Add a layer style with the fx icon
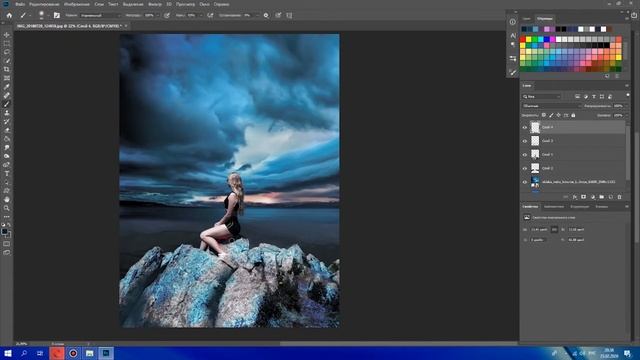Viewport: 640px width, 360px height. point(575,197)
